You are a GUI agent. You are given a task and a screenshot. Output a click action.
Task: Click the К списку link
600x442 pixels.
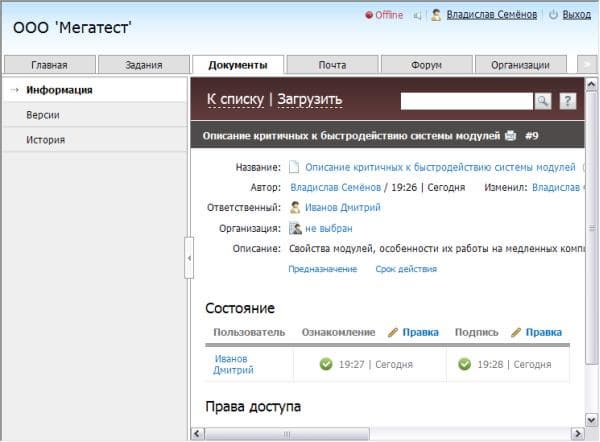tap(235, 99)
